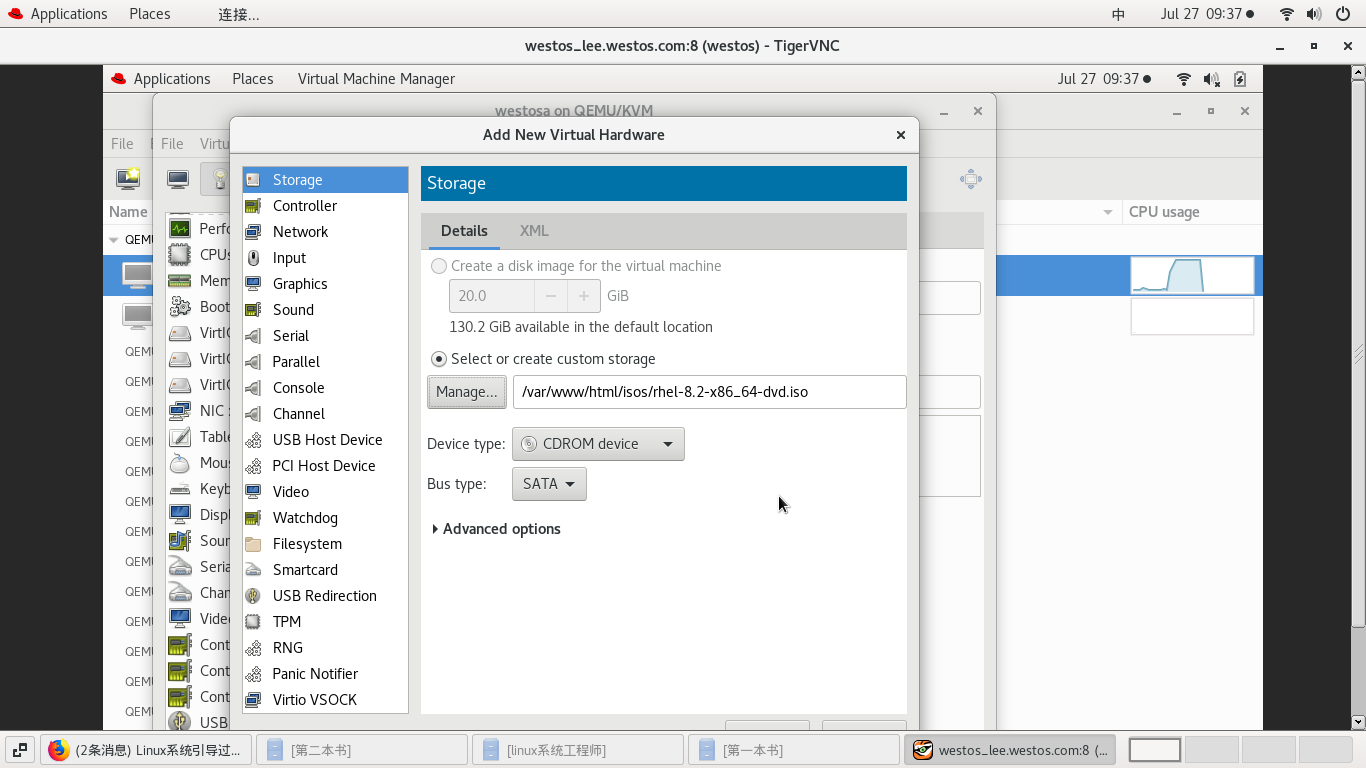Click the first workspace switcher box
The width and height of the screenshot is (1366, 768).
pos(1155,750)
